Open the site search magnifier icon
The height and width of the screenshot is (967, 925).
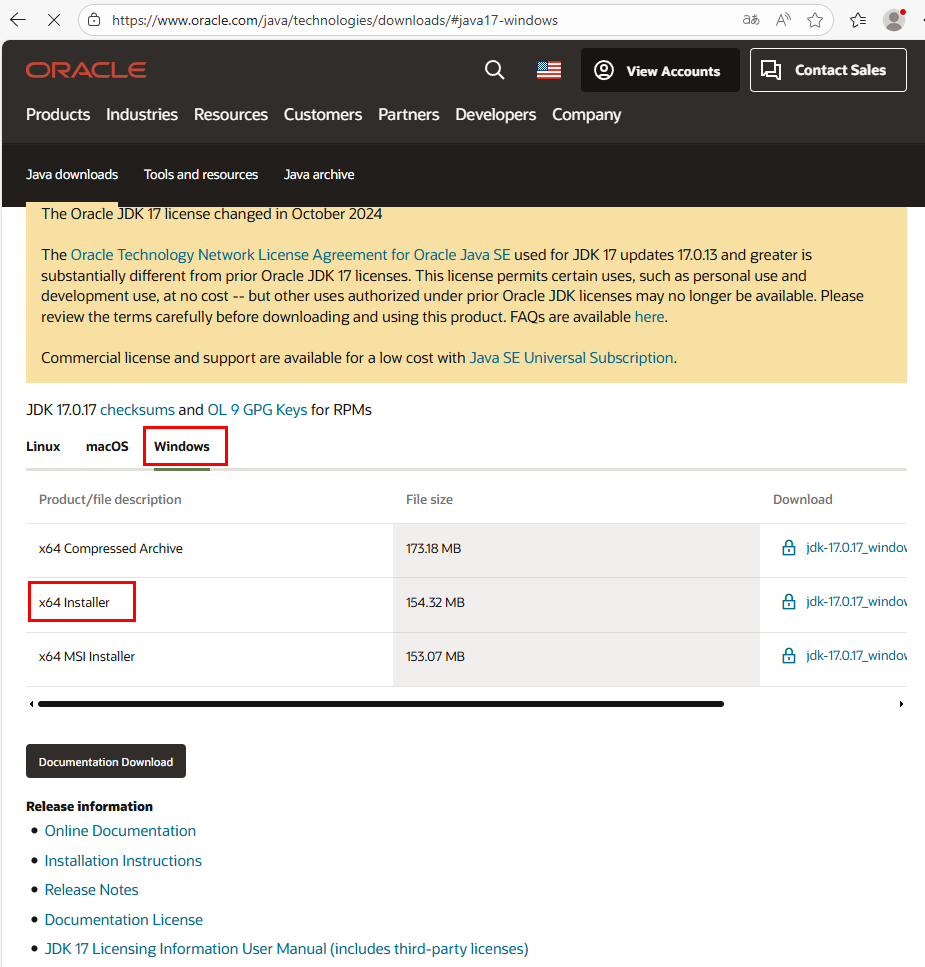tap(494, 70)
